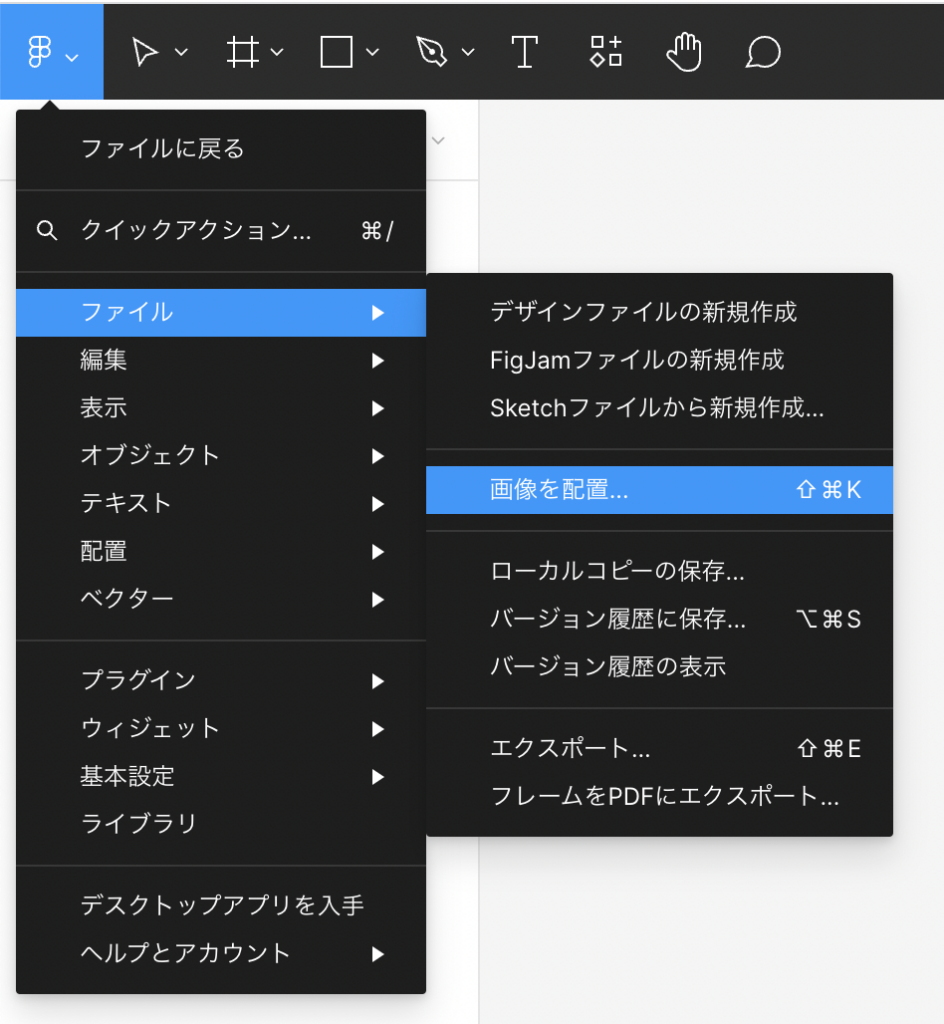Select the Frame tool icon
This screenshot has width=944, height=1024.
pyautogui.click(x=241, y=52)
